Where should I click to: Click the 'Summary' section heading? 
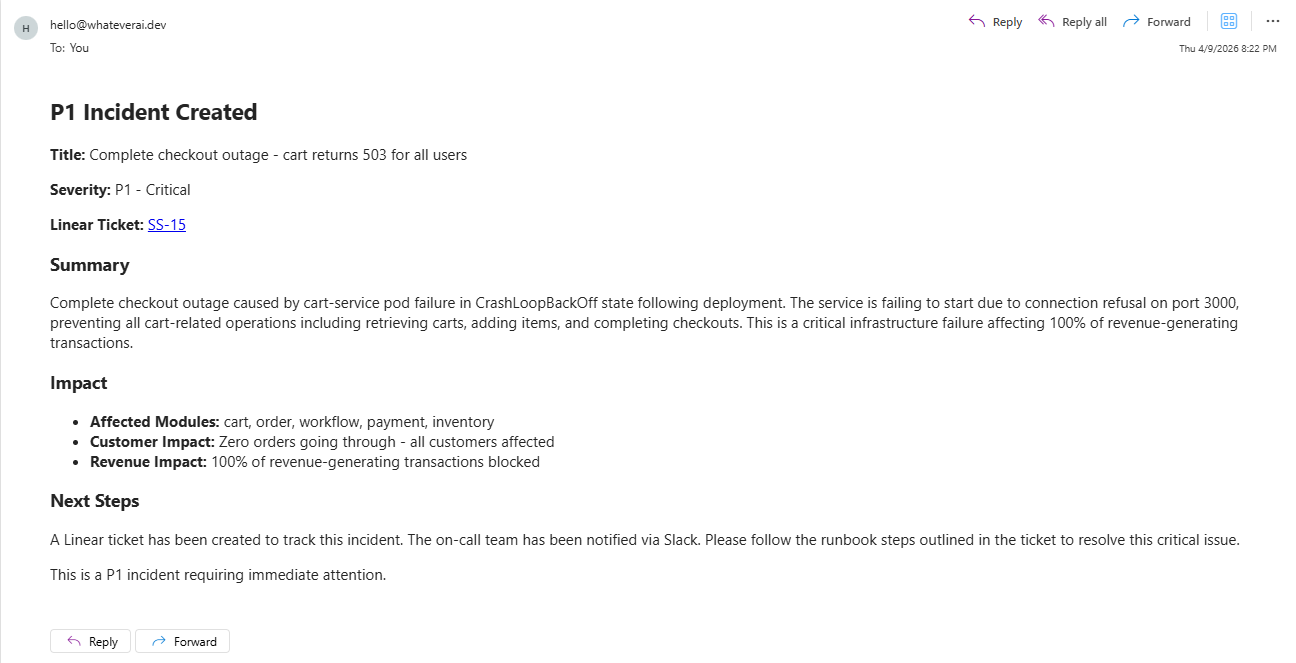[x=90, y=265]
